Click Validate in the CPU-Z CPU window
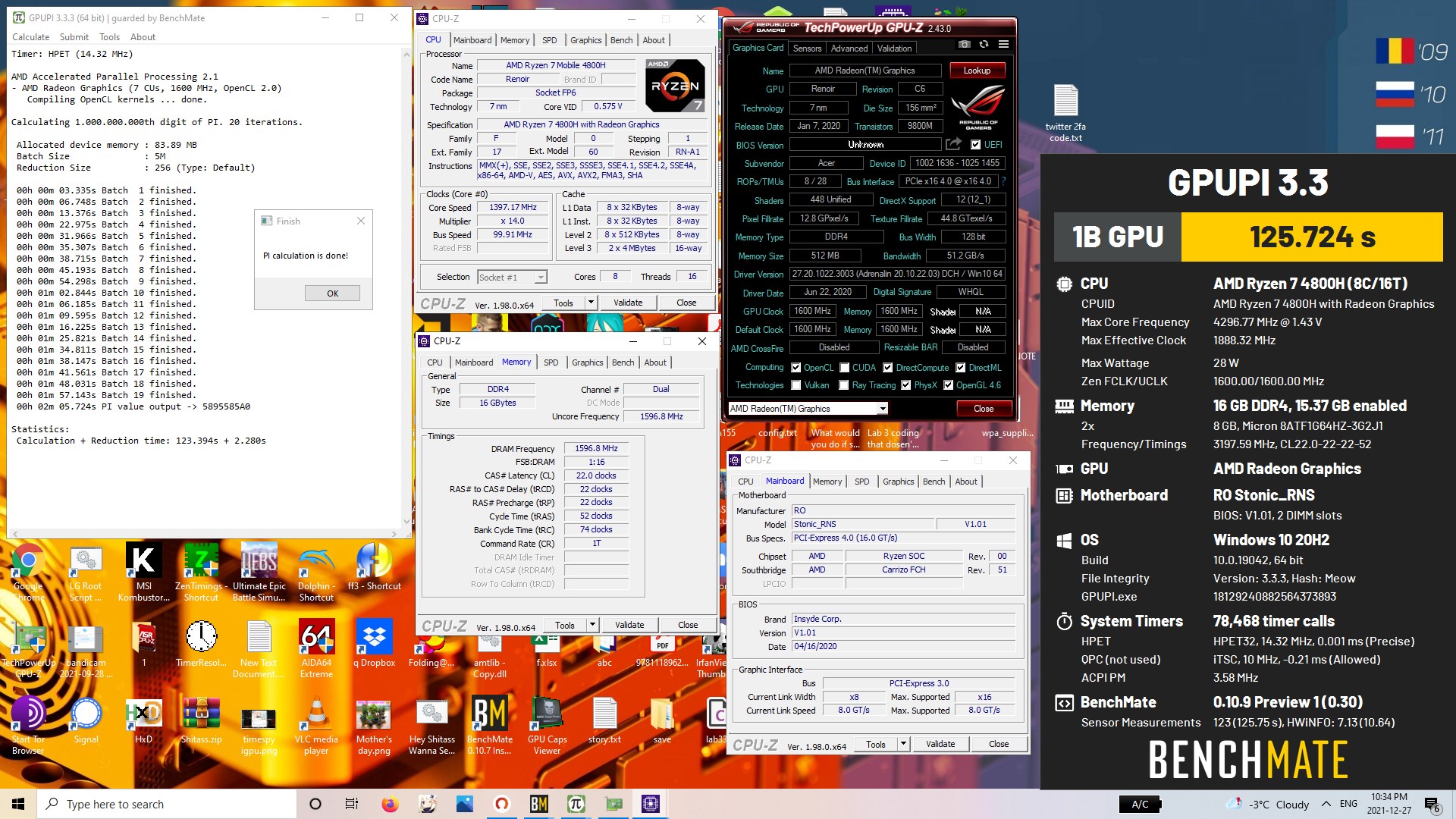Viewport: 1456px width, 819px height. coord(628,303)
